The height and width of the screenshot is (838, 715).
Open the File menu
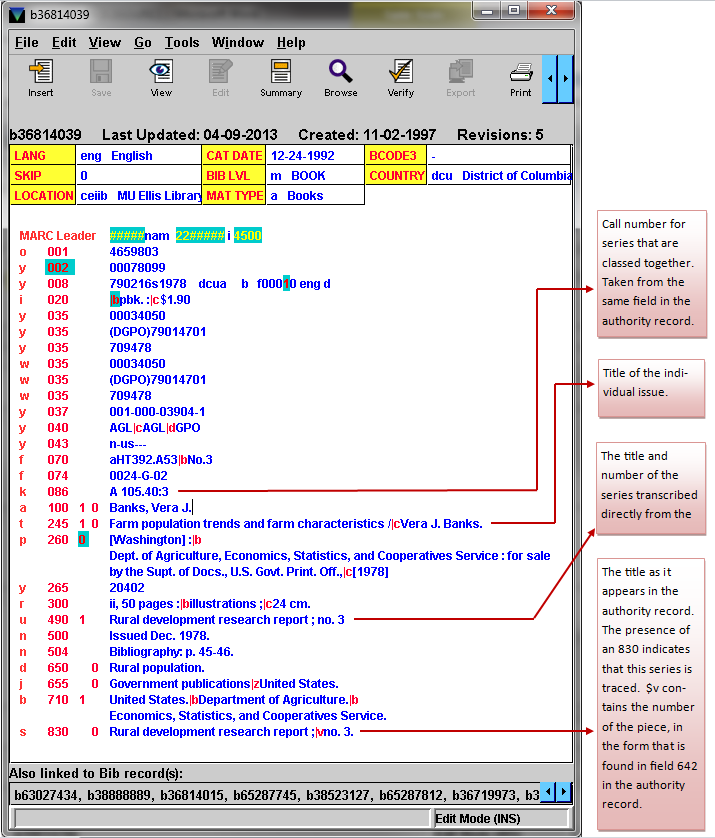pos(27,43)
